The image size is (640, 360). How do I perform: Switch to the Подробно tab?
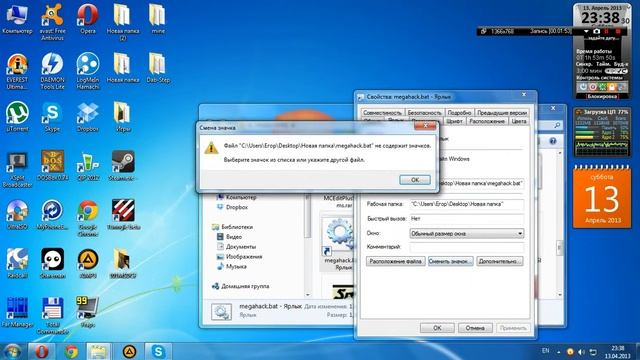[459, 112]
